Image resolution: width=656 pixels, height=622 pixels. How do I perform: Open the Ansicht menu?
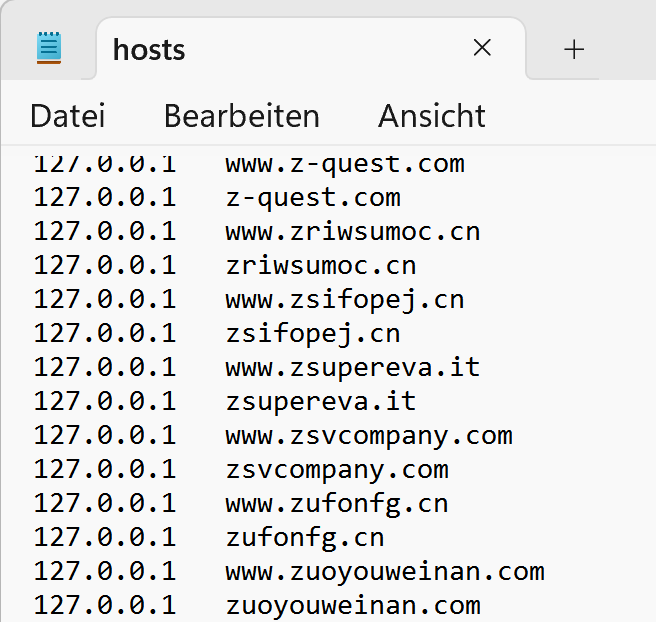pyautogui.click(x=432, y=116)
